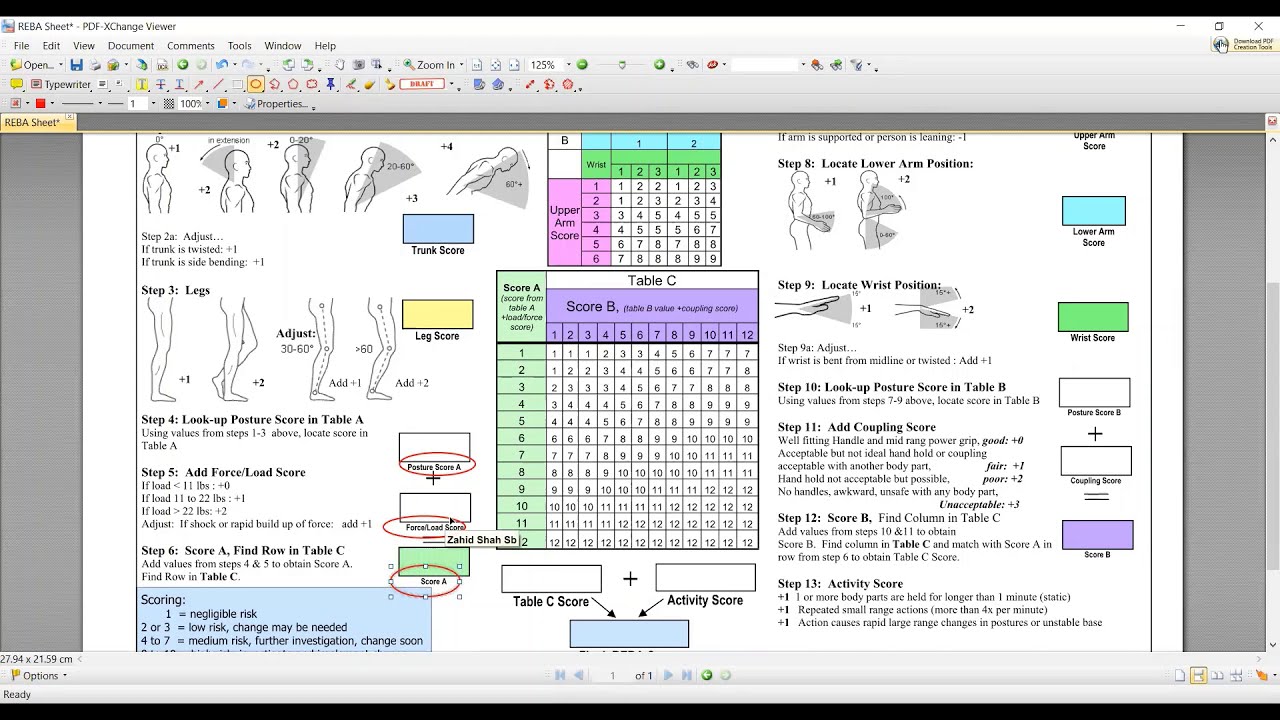Open the View menu
1280x720 pixels.
coord(83,46)
